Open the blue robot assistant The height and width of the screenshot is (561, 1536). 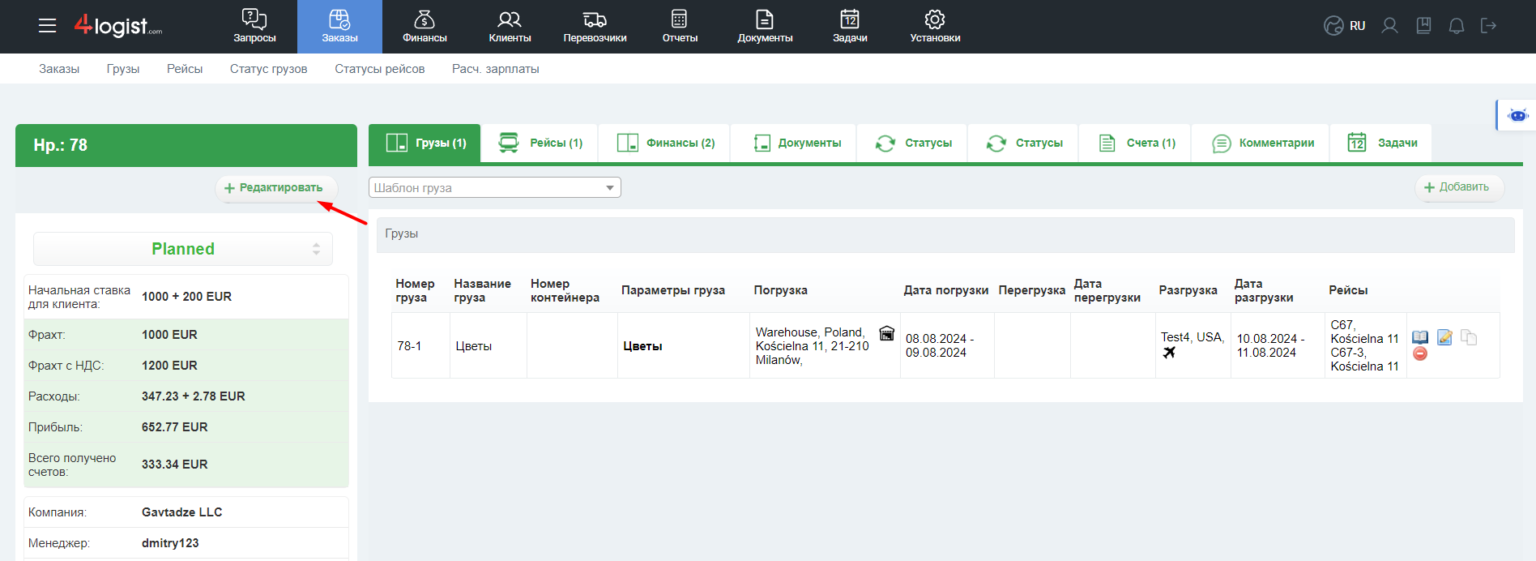1518,115
